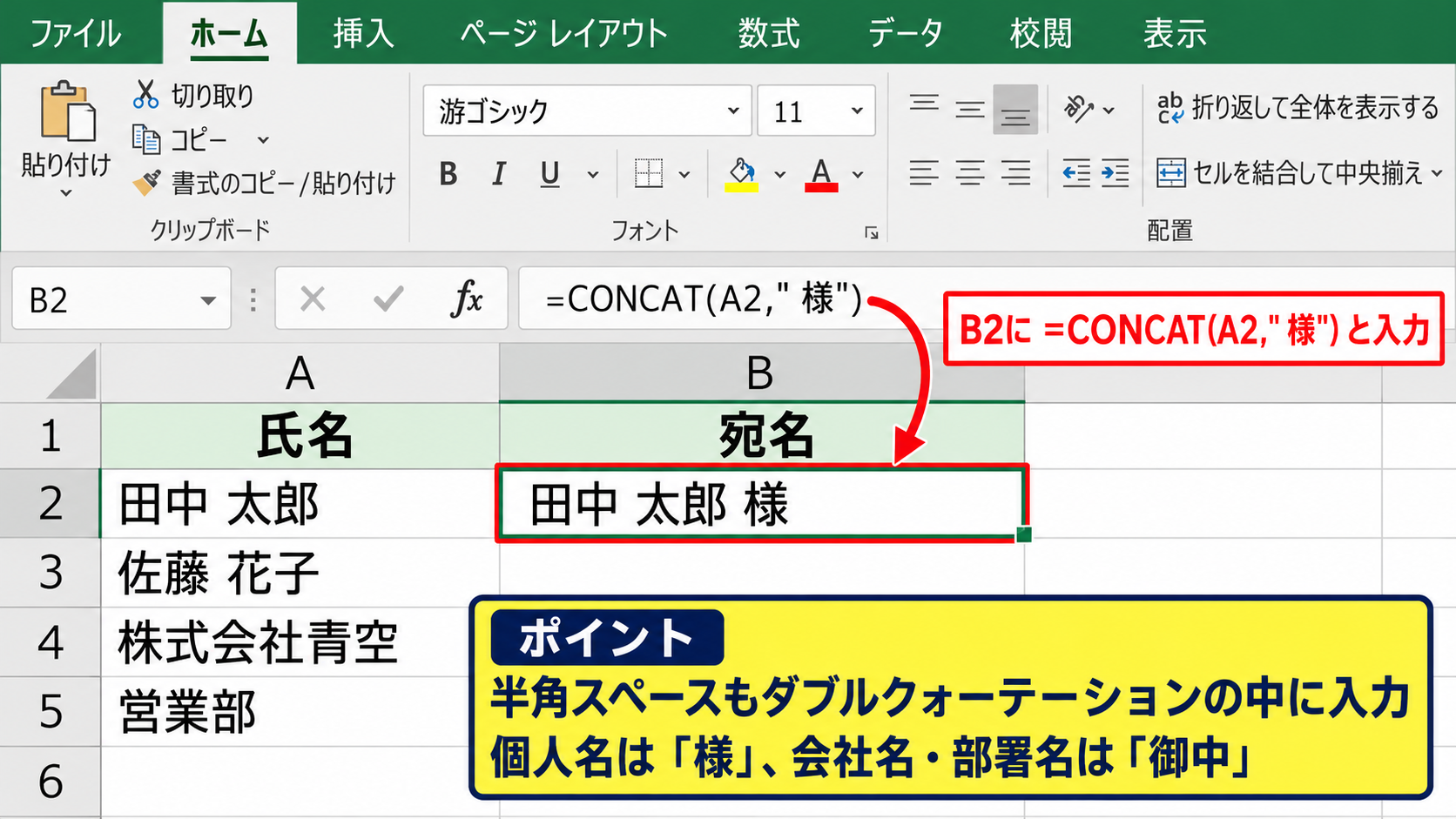Open font settings dialog launcher
This screenshot has width=1456, height=819.
coord(871,232)
